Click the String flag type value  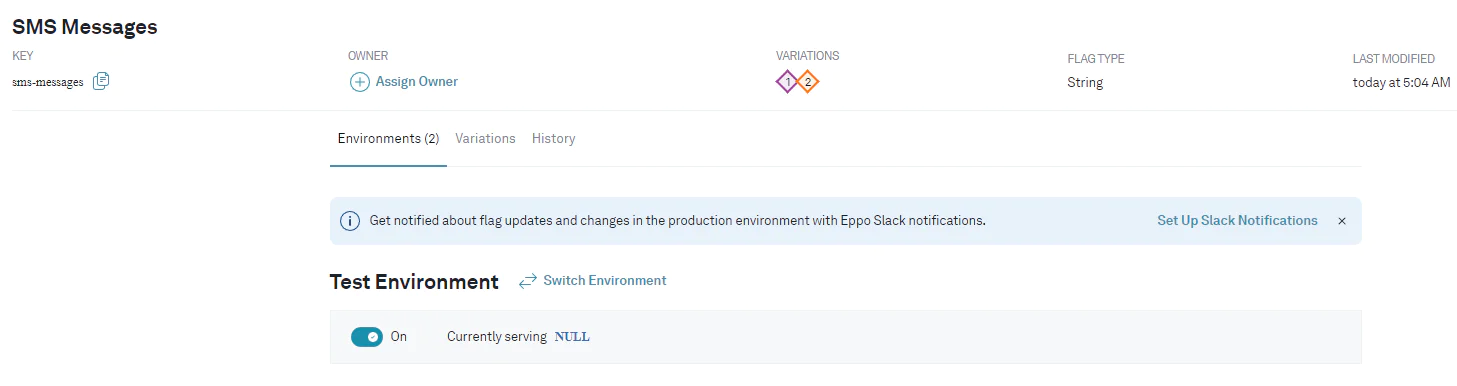tap(1085, 83)
